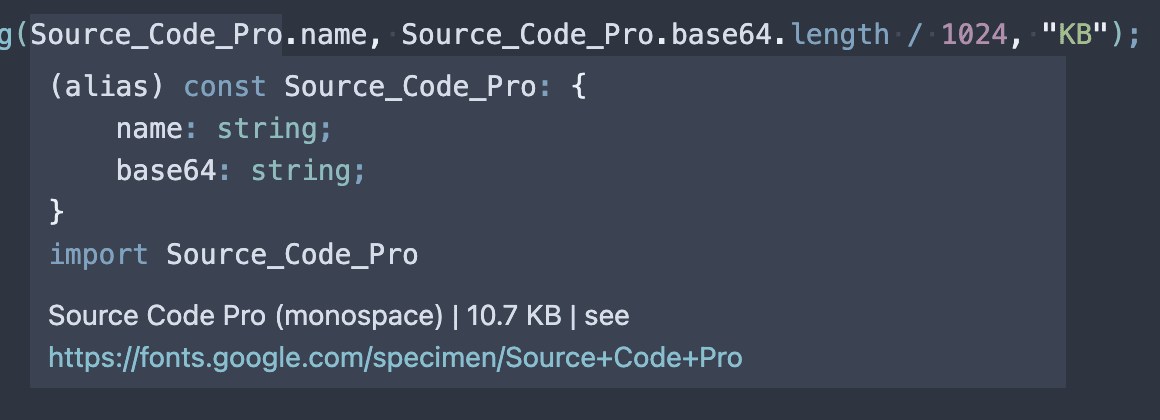Select the length property in the code line
This screenshot has height=420, width=1160.
coord(840,34)
